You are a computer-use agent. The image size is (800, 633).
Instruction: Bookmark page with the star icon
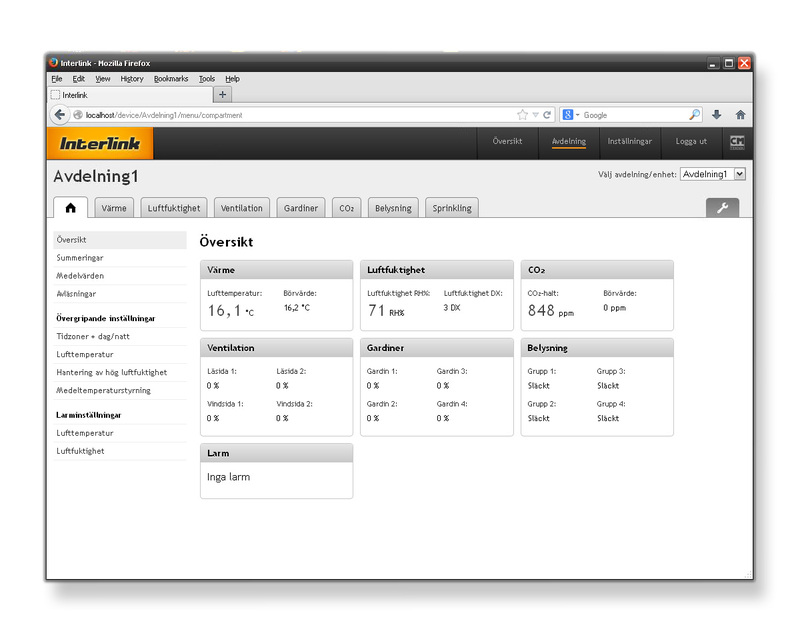click(x=522, y=115)
